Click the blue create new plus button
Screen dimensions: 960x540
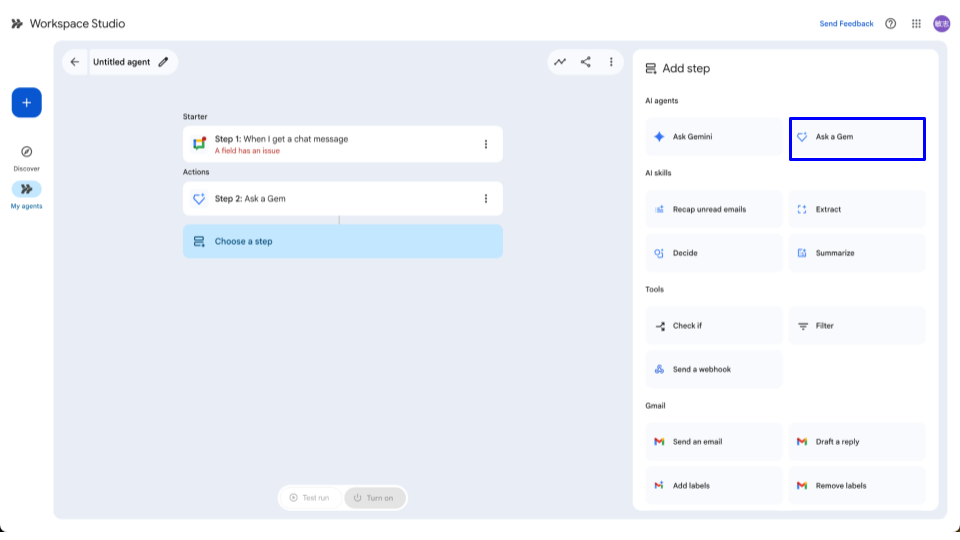coord(27,102)
